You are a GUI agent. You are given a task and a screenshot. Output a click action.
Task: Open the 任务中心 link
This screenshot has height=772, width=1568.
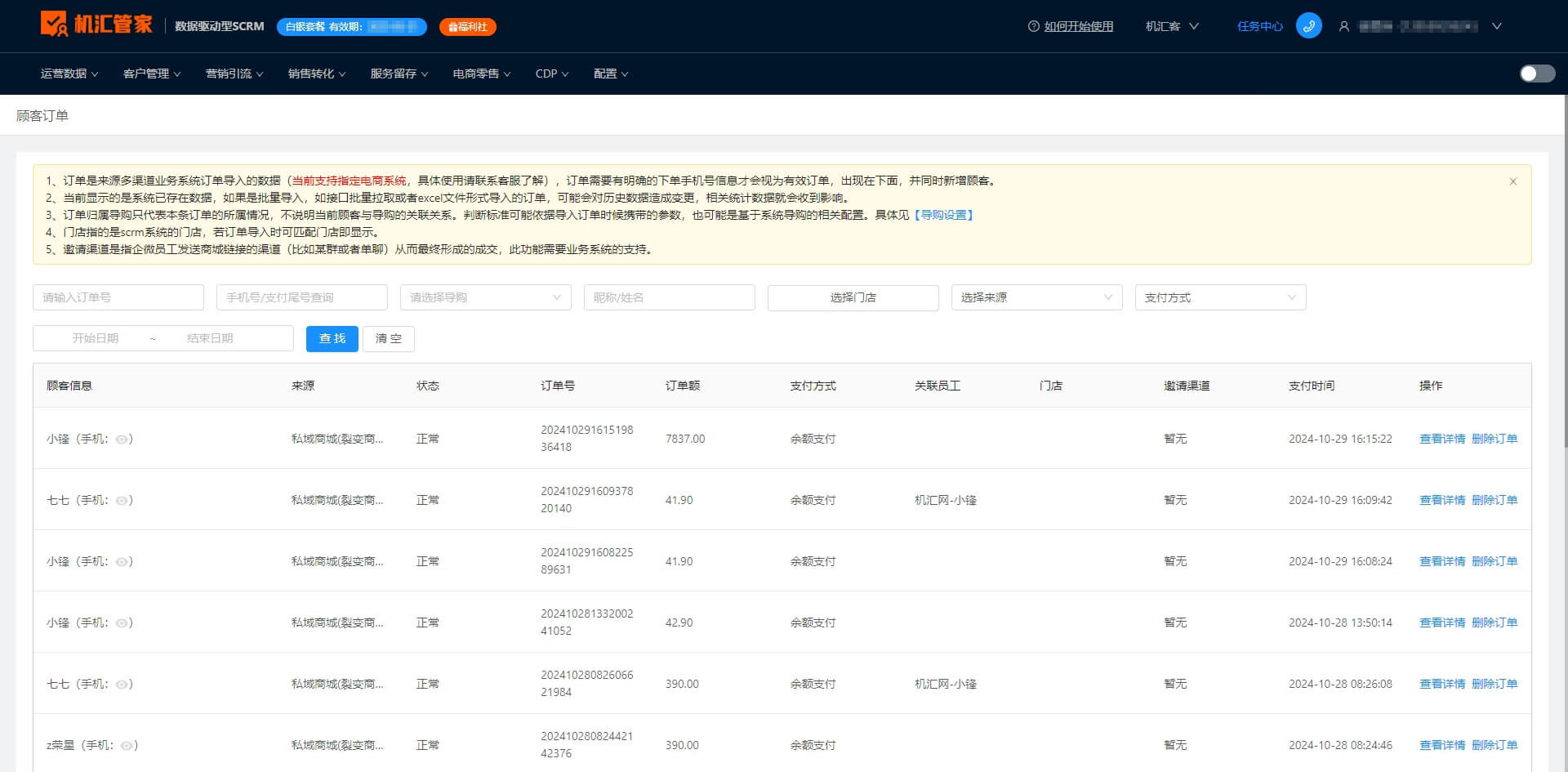(1259, 26)
